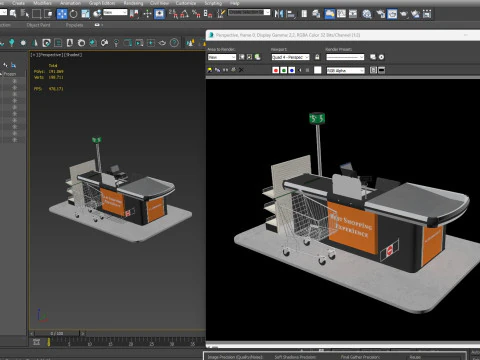Image resolution: width=480 pixels, height=360 pixels.
Task: Toggle the UI overlay button in render window
Action: pyautogui.click(x=374, y=70)
